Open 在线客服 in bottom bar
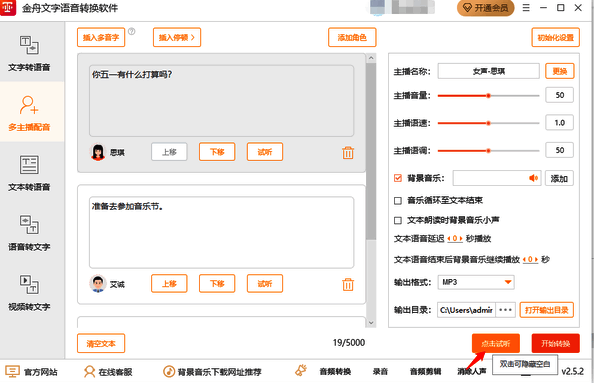Image resolution: width=596 pixels, height=383 pixels. pyautogui.click(x=108, y=371)
